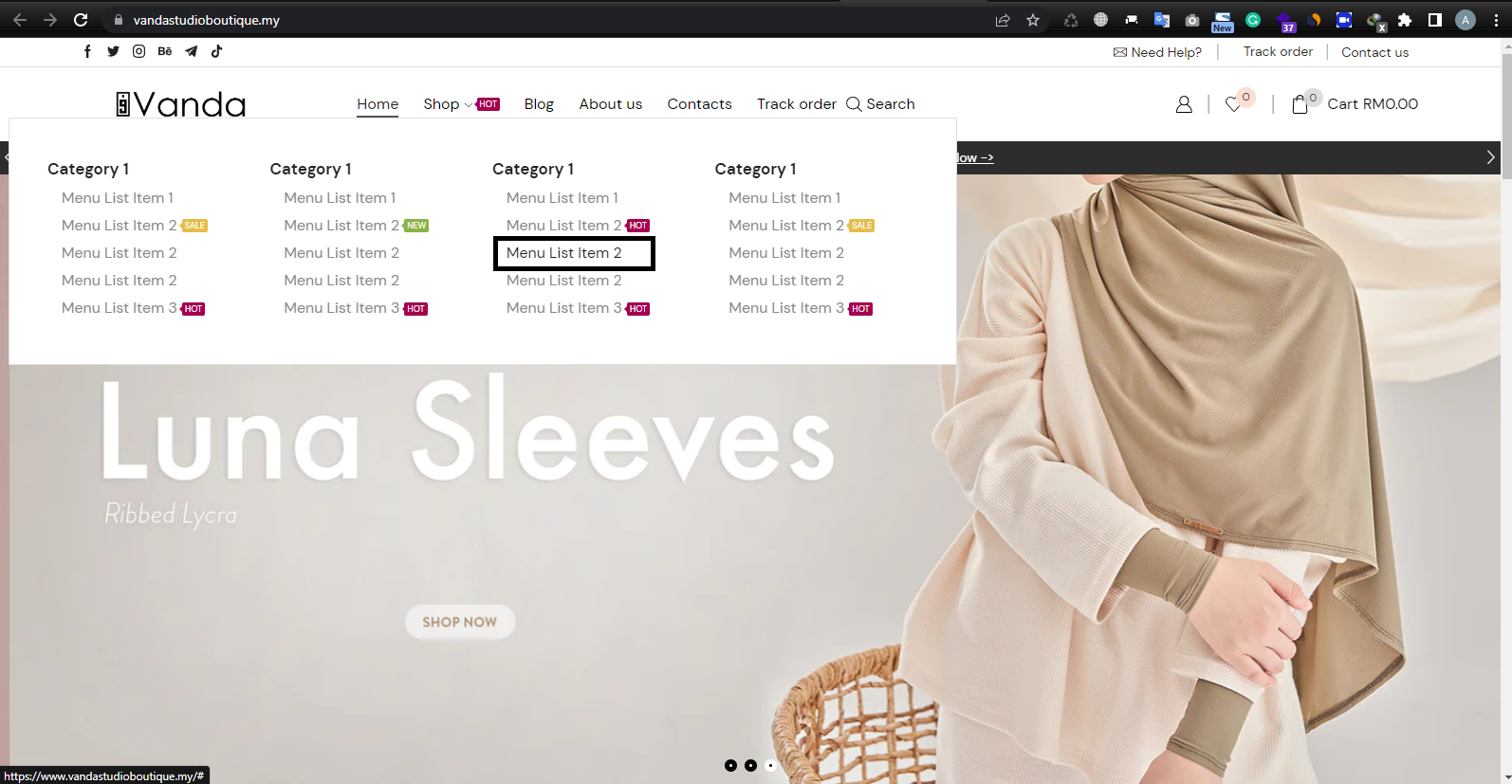1512x784 pixels.
Task: Open the Chrome three-dot menu
Action: tap(1496, 20)
